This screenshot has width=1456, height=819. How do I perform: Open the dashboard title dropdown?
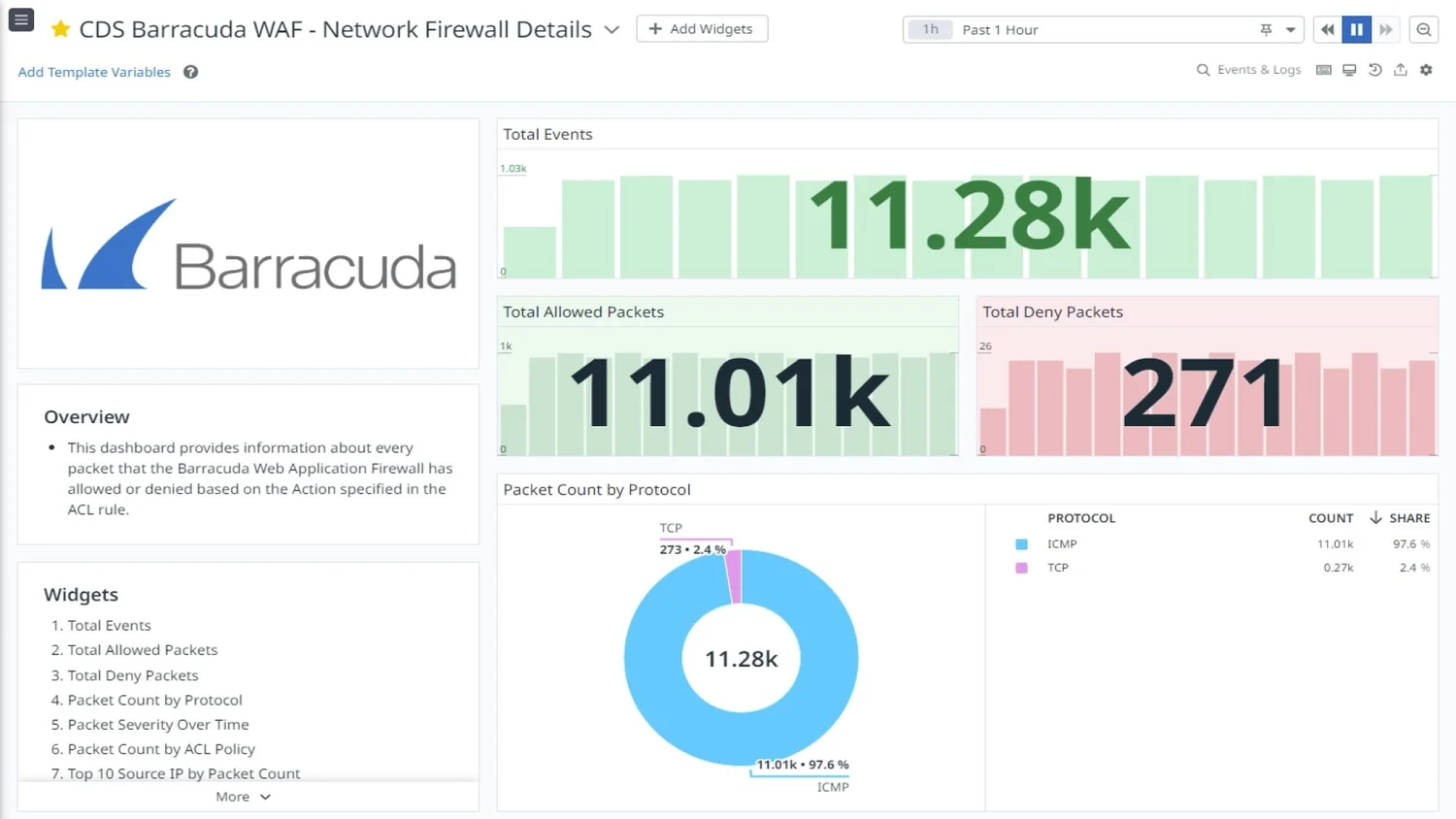[612, 29]
